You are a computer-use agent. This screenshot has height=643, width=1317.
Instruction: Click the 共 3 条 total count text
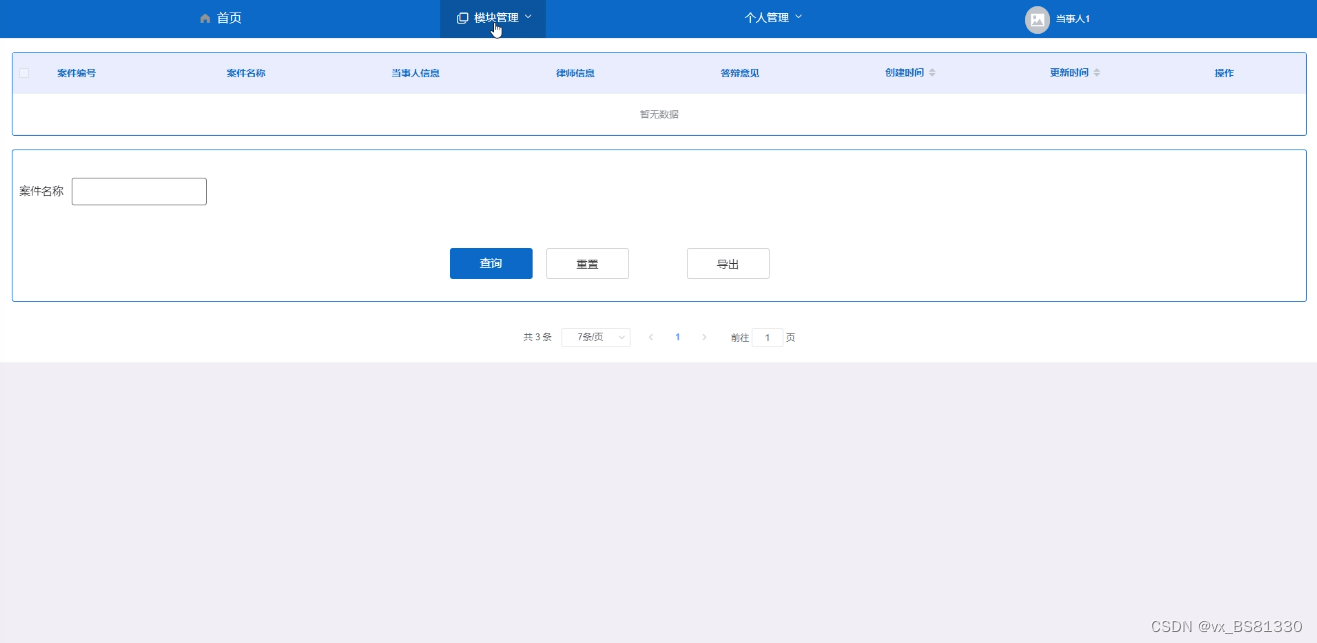pos(537,337)
